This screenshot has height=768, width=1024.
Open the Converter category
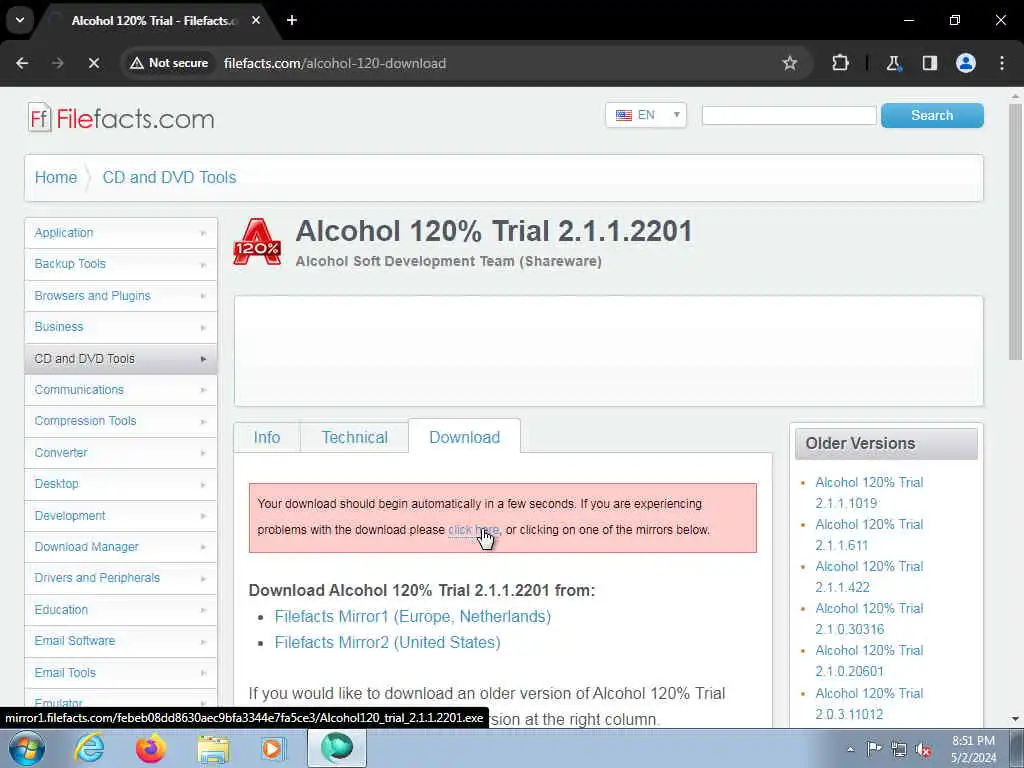click(x=121, y=453)
